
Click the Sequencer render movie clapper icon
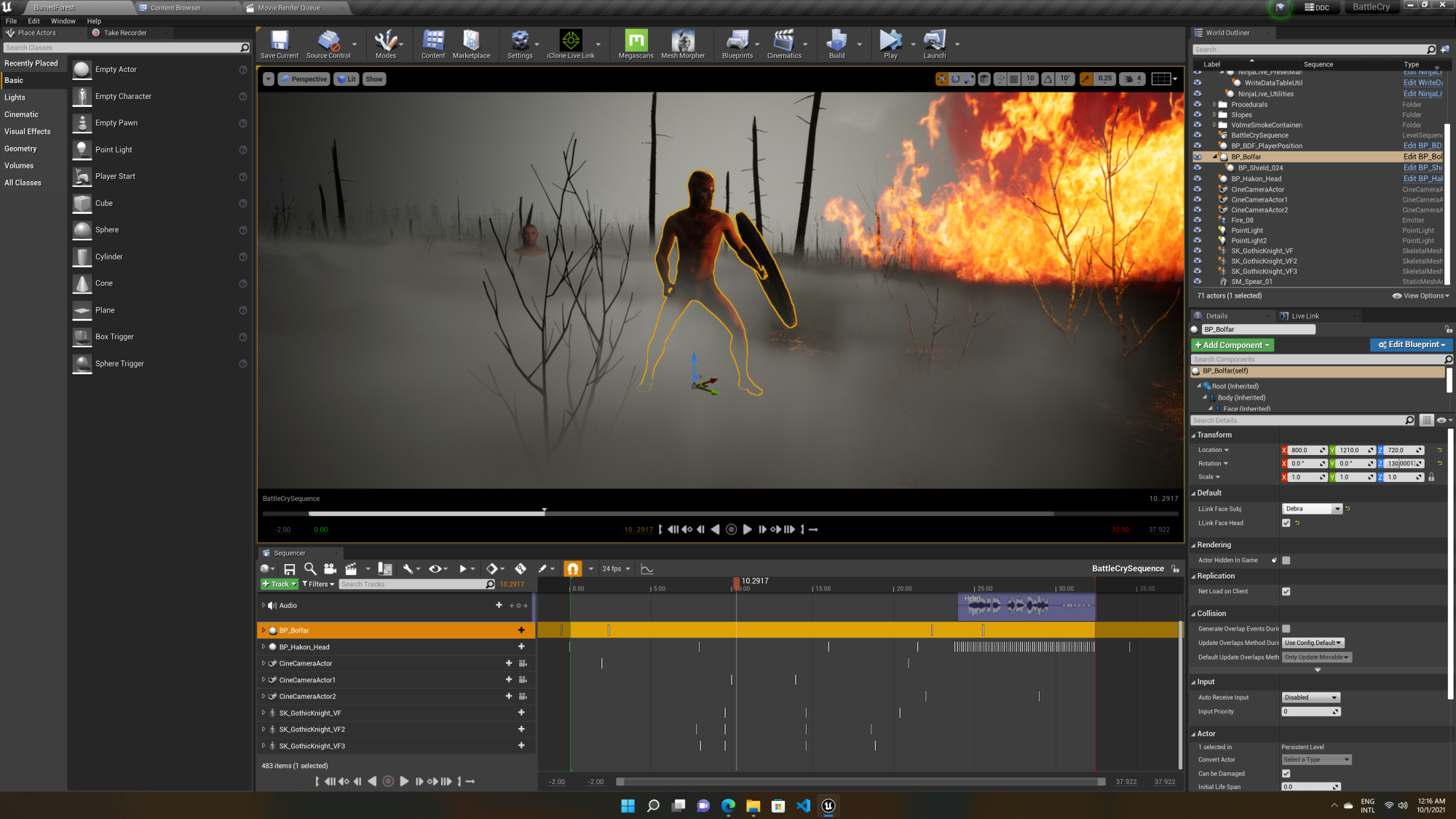[351, 569]
